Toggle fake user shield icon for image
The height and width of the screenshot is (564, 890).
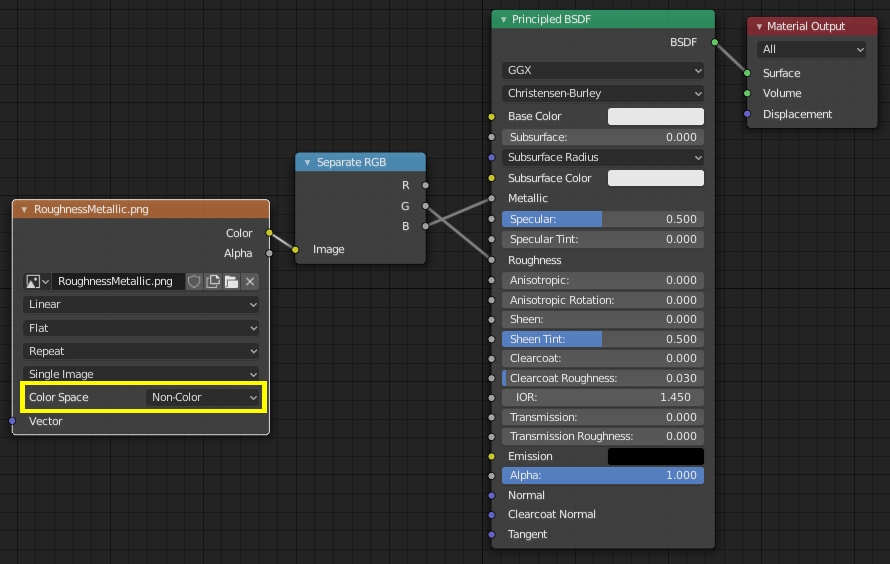[195, 282]
